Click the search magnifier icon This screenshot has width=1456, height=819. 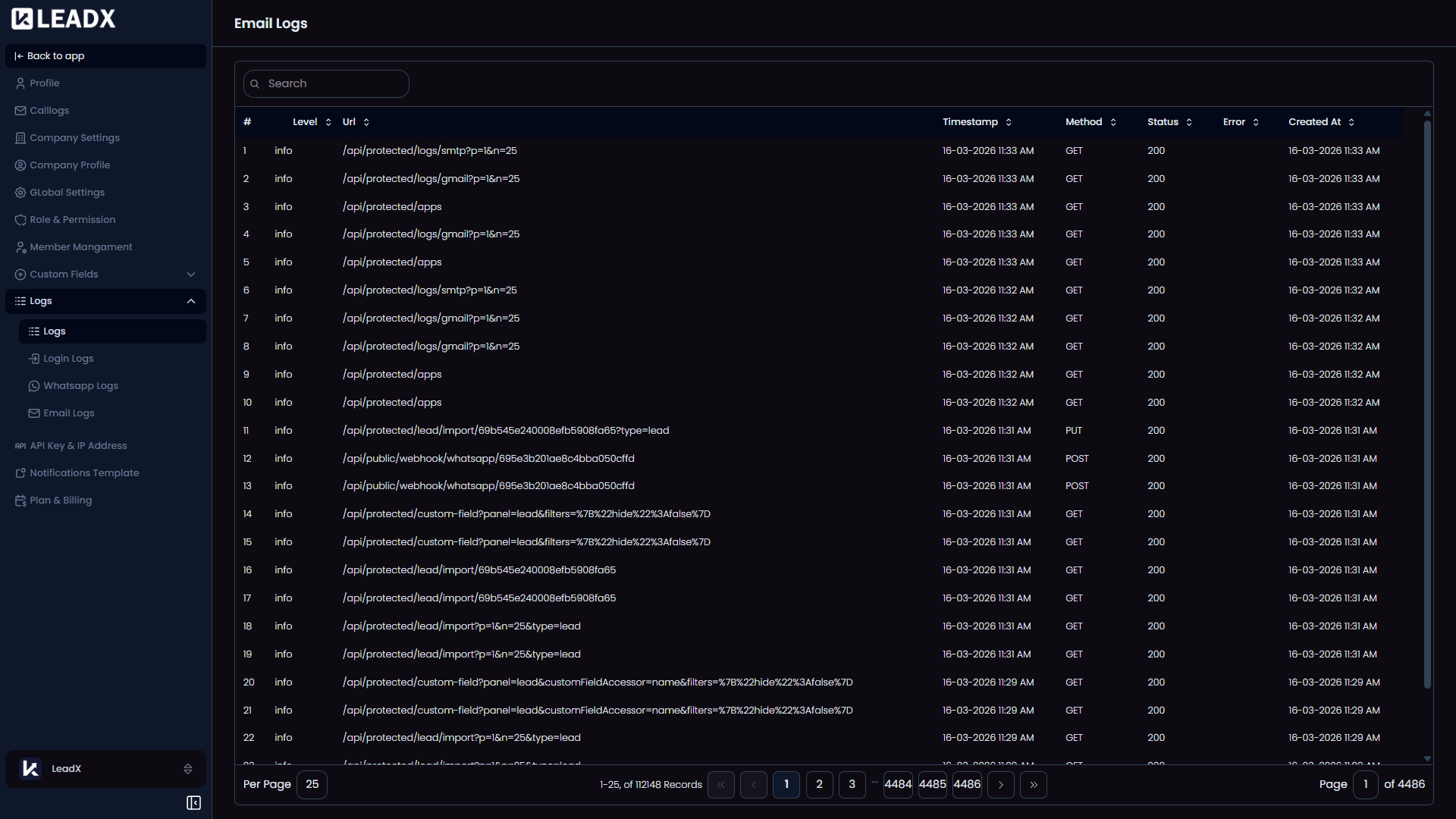pyautogui.click(x=255, y=83)
